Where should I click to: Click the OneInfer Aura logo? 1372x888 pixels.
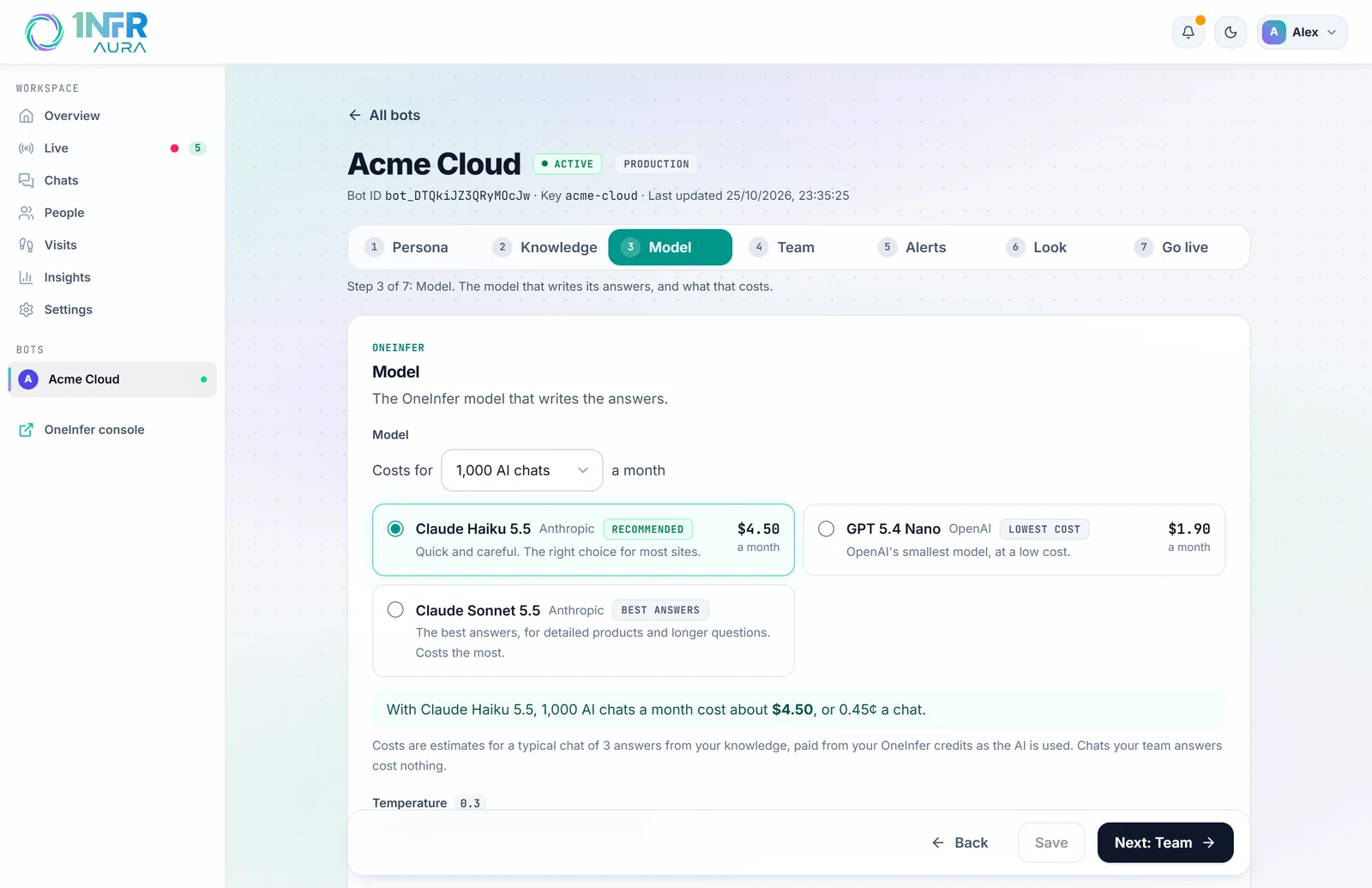[86, 33]
